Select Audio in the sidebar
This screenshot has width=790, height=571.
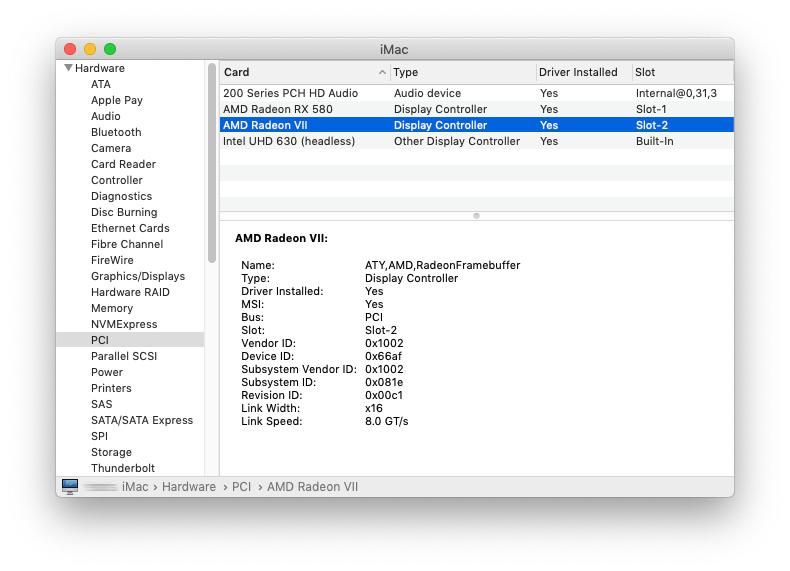coord(106,116)
